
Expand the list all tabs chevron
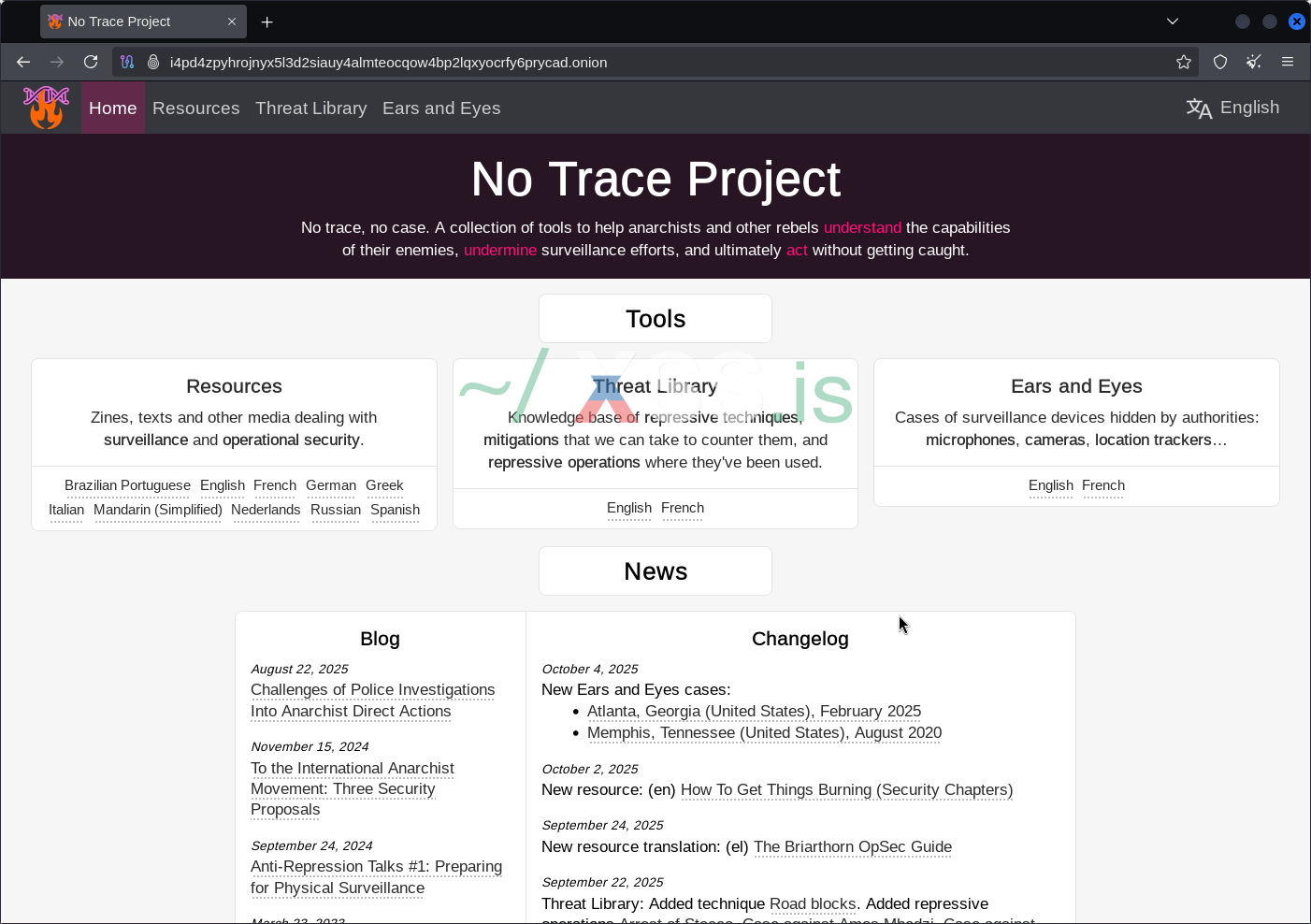pos(1173,22)
